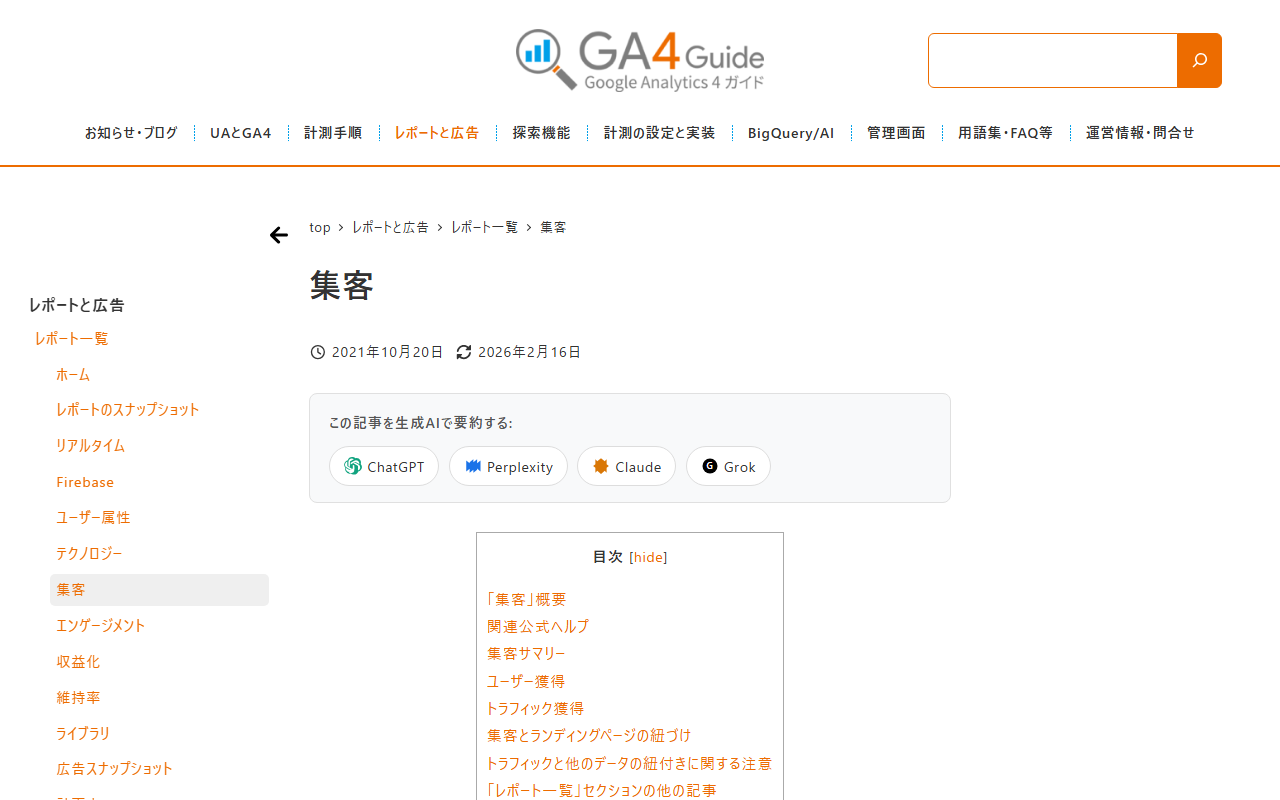Screen dimensions: 1280x800
Task: Open ユーザー属性 in the sidebar
Action: coord(93,518)
